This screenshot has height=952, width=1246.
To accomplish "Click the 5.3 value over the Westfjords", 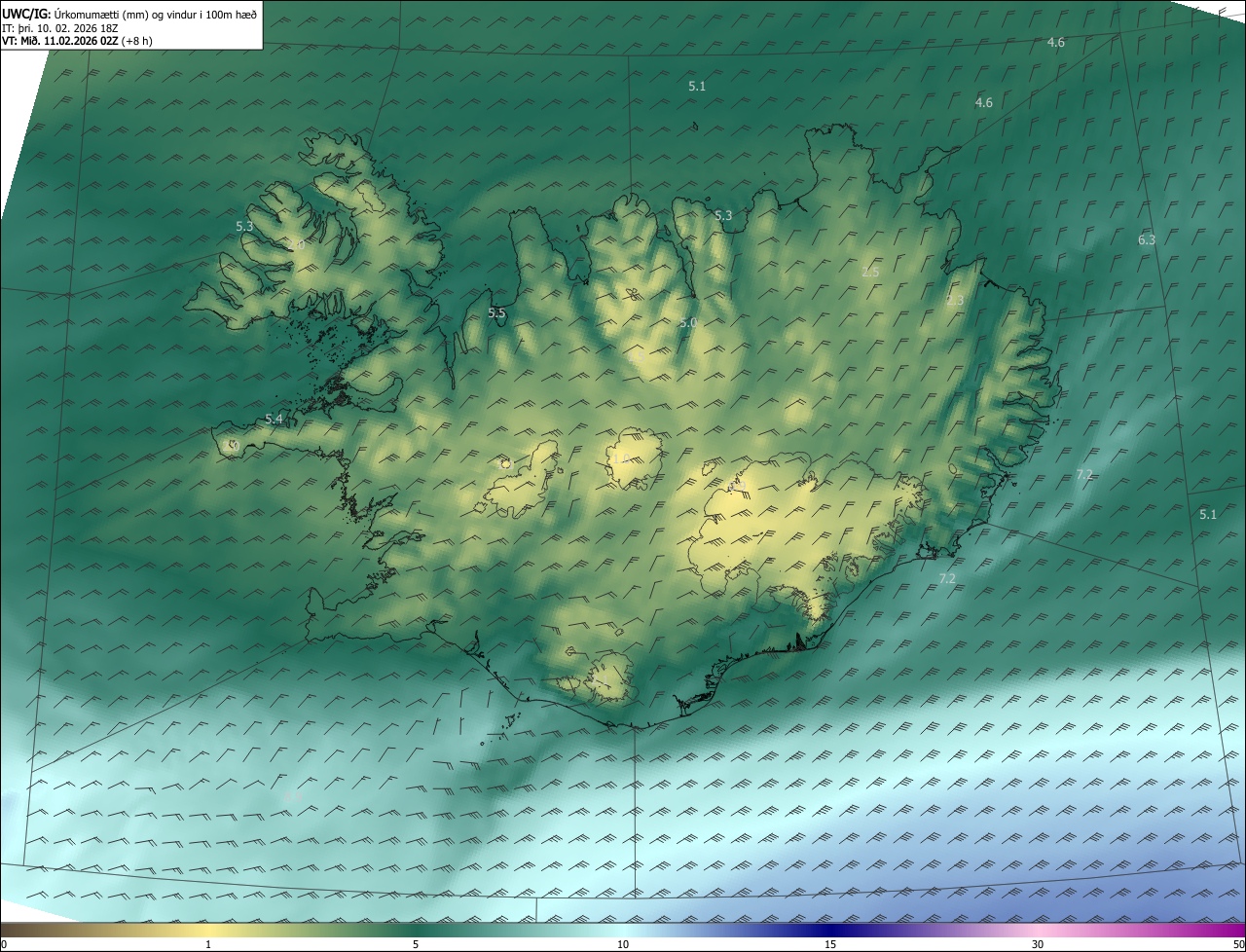I will click(244, 226).
